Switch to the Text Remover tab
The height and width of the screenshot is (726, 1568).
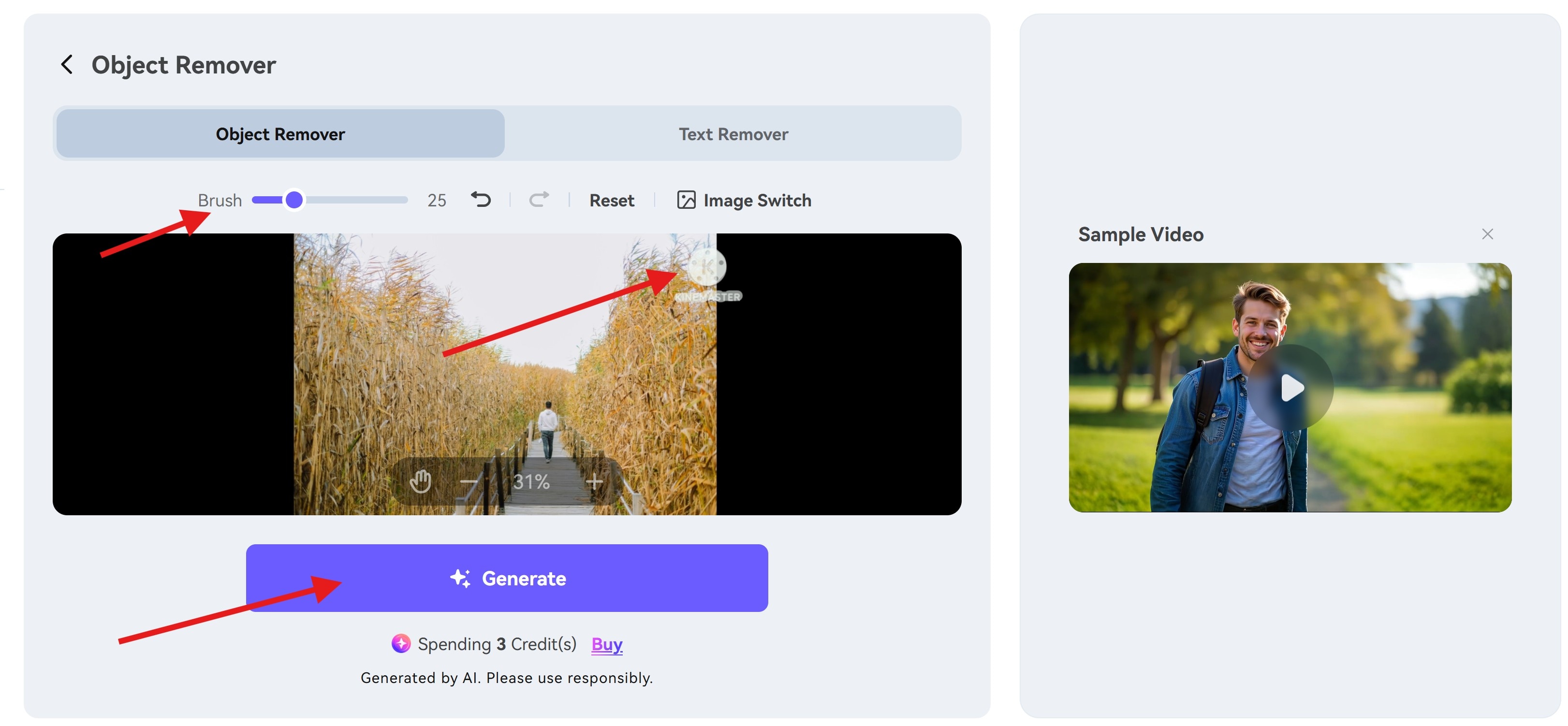[733, 133]
